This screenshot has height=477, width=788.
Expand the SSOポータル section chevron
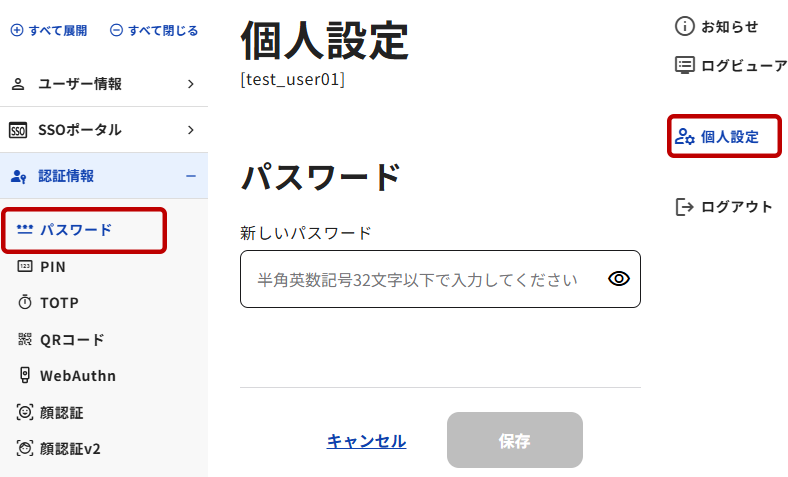pos(190,130)
